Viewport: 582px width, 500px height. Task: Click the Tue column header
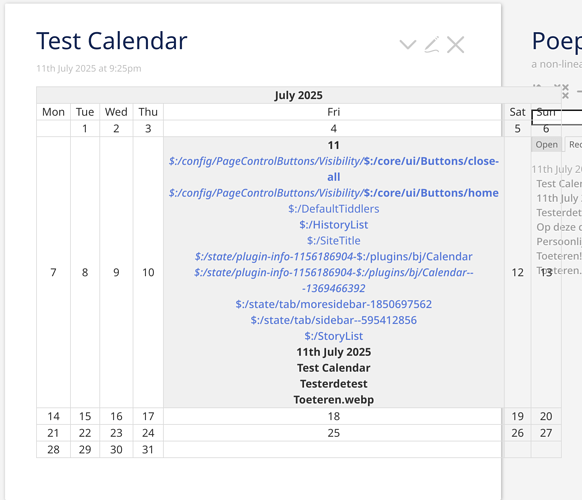(85, 112)
